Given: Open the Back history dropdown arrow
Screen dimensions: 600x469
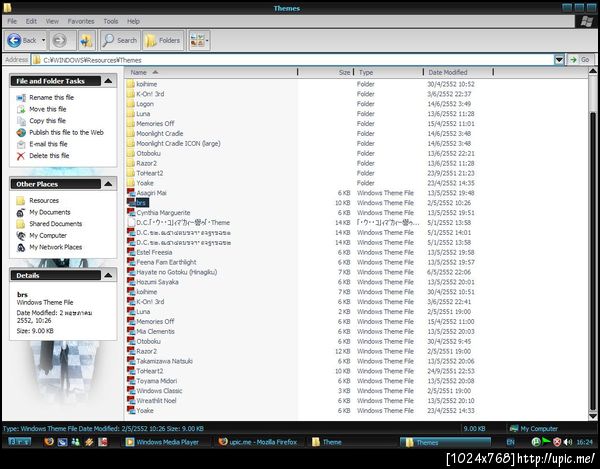Looking at the screenshot, I should click(43, 40).
